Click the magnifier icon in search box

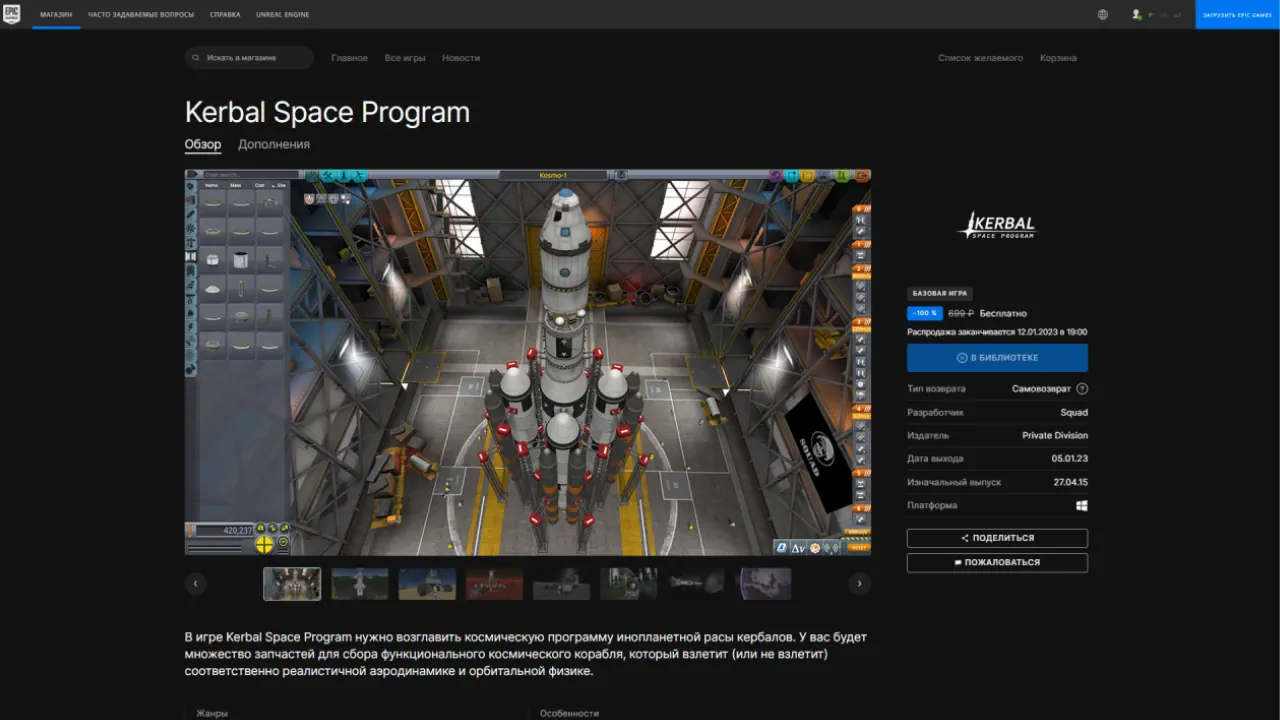pyautogui.click(x=198, y=58)
